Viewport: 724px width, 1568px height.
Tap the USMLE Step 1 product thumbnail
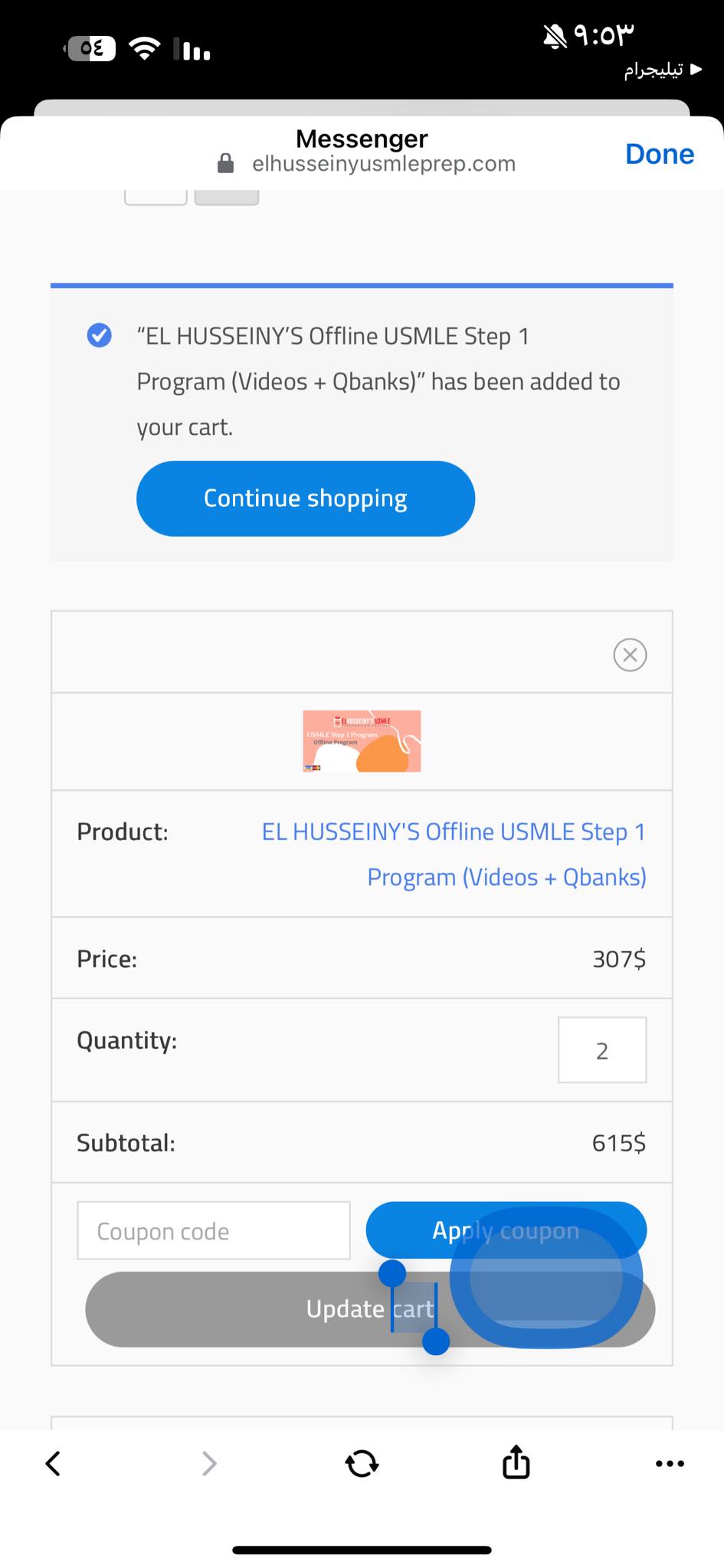click(x=362, y=741)
